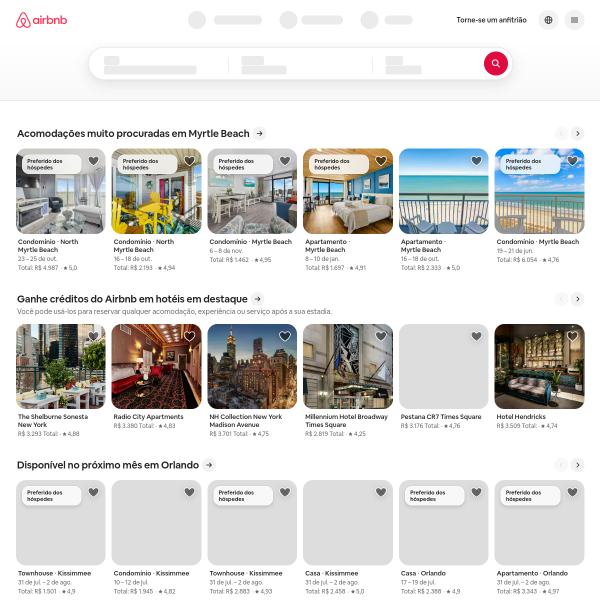
Task: Heart the Pestana CR7 Times Square card
Action: [476, 336]
